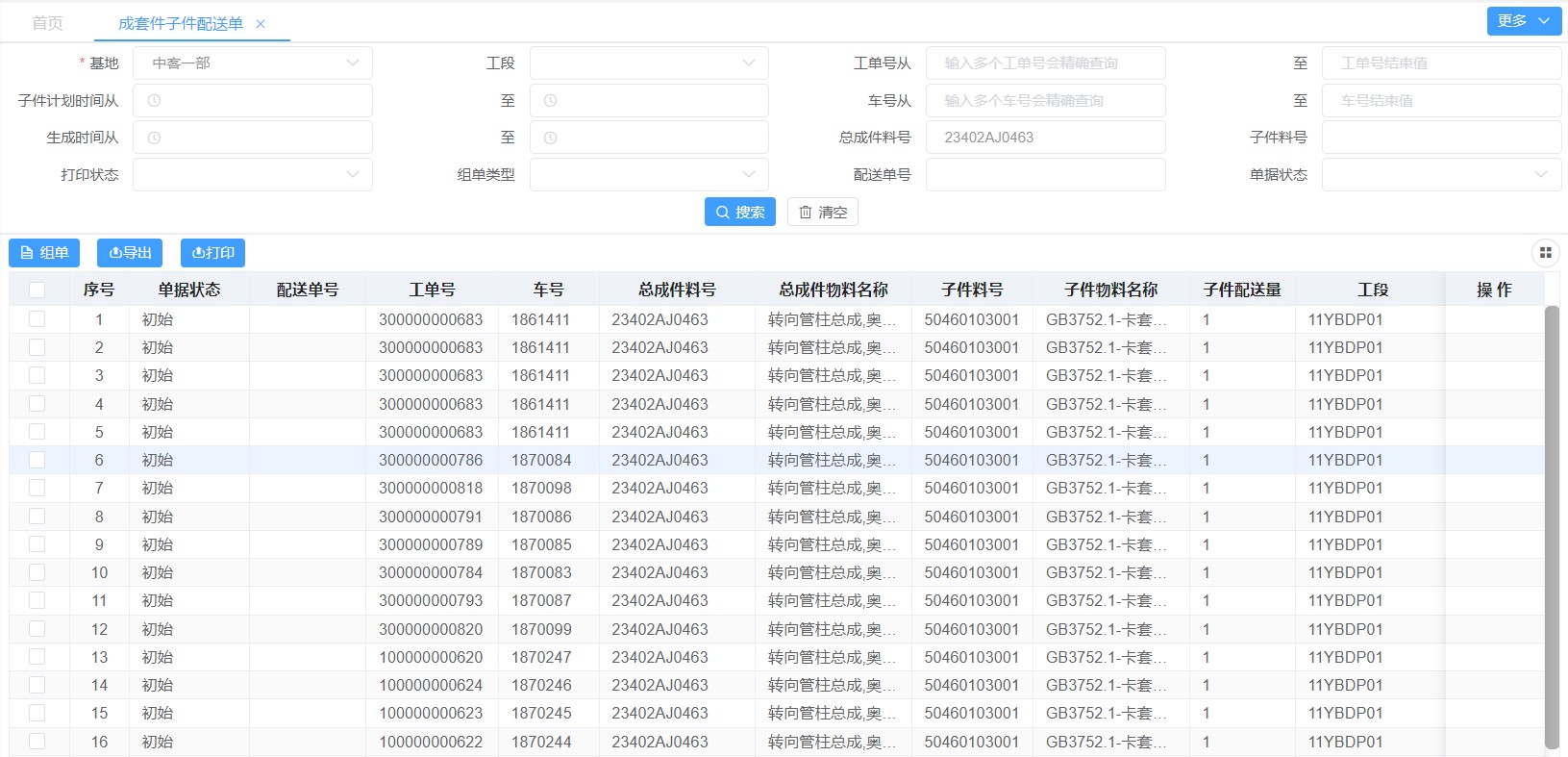Click vehicle number cell 1870098

tap(541, 488)
